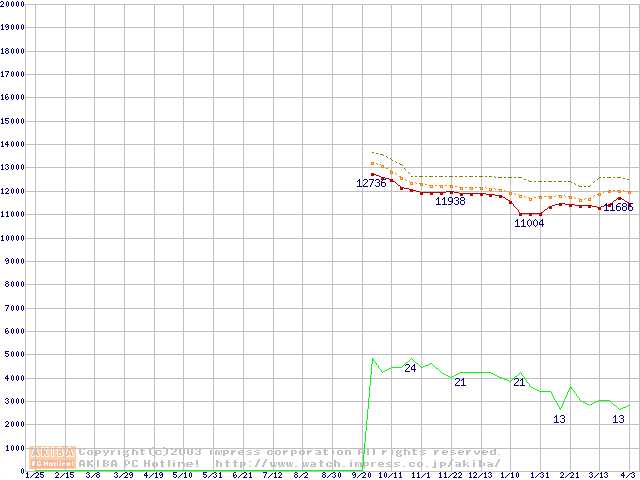This screenshot has width=640, height=480.
Task: Click the 14000 y-axis label
Action: pos(13,145)
